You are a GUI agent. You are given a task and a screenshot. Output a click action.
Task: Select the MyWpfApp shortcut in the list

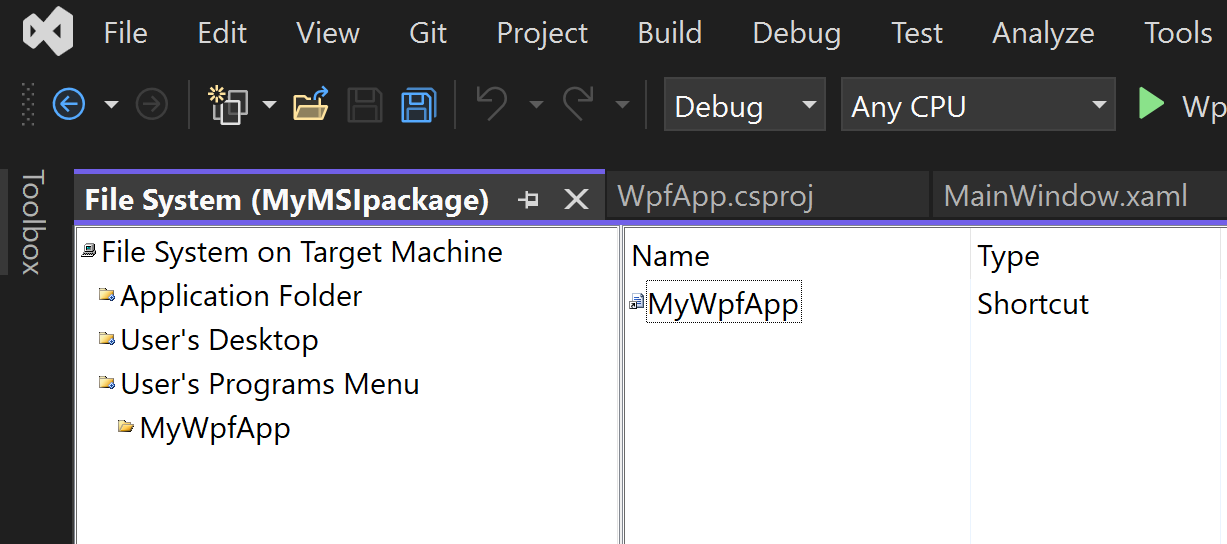(x=715, y=304)
